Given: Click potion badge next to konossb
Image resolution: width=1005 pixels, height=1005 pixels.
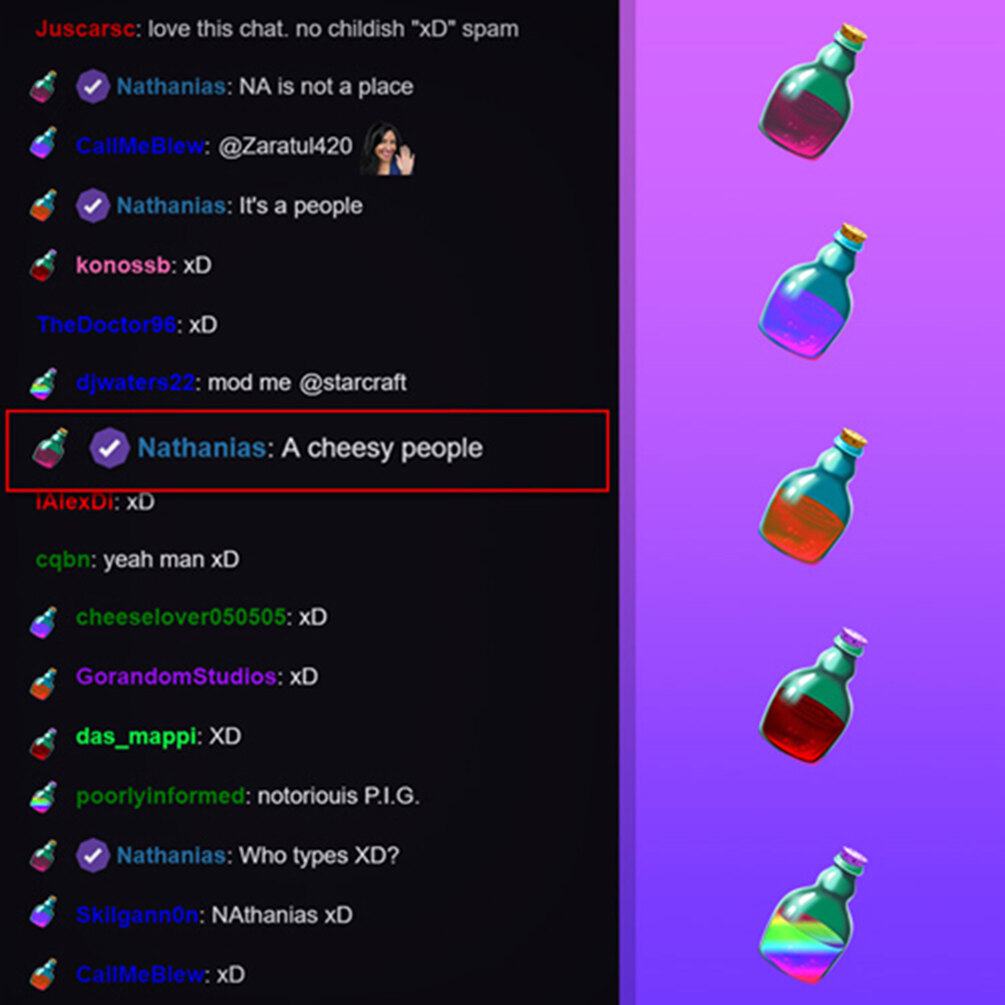Looking at the screenshot, I should [x=44, y=265].
